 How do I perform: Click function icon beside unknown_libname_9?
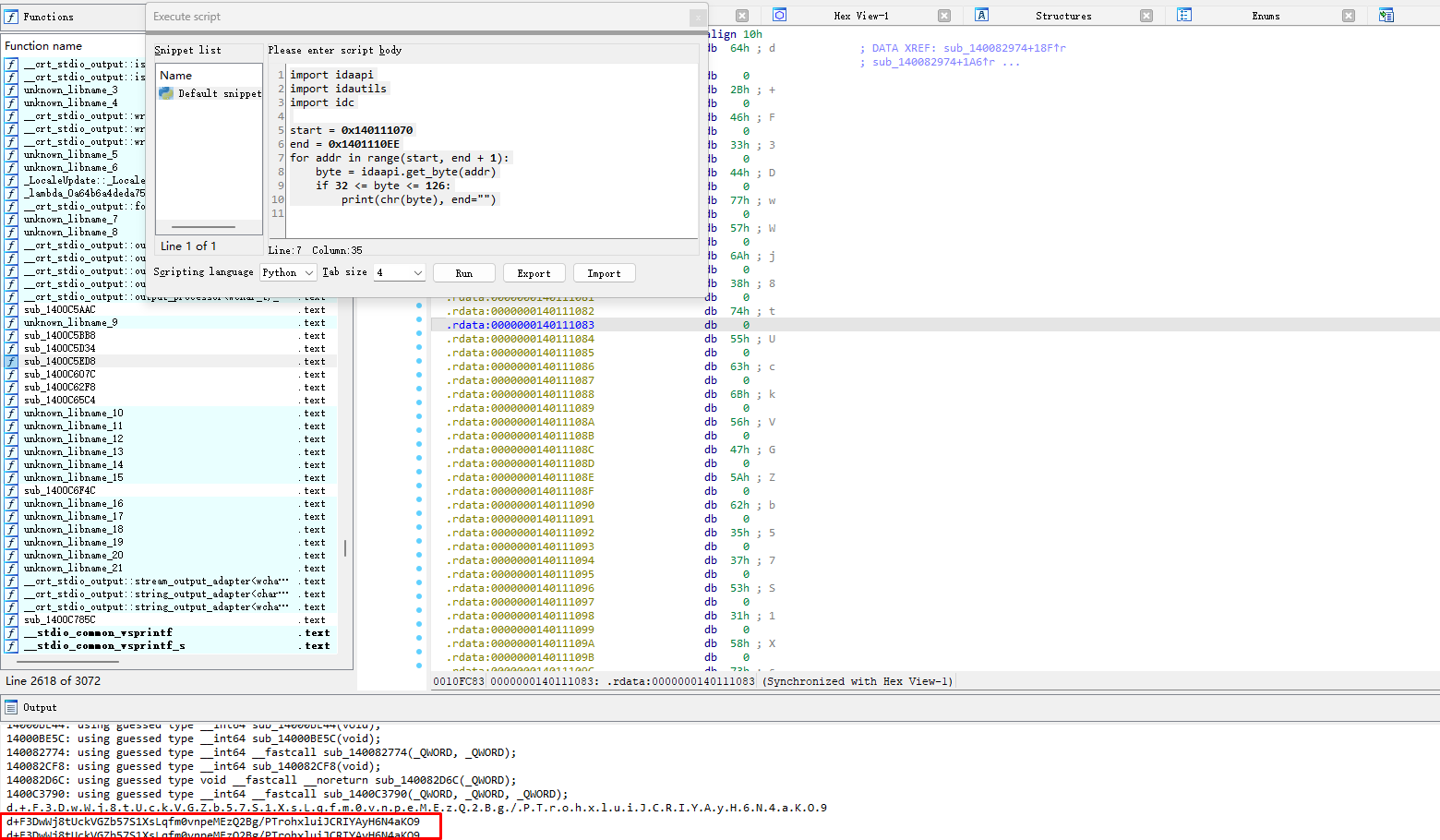(11, 323)
